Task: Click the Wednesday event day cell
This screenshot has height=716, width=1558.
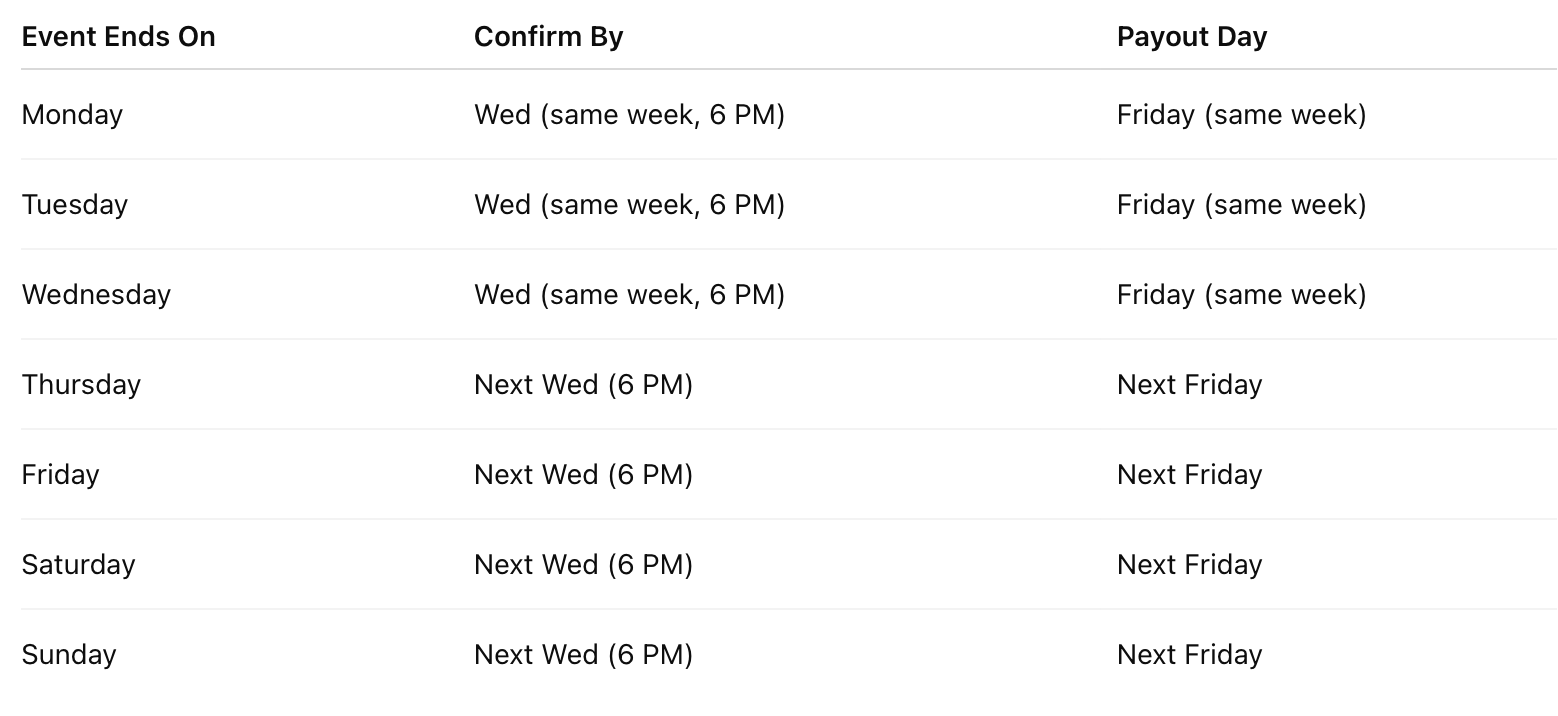Action: (x=96, y=295)
